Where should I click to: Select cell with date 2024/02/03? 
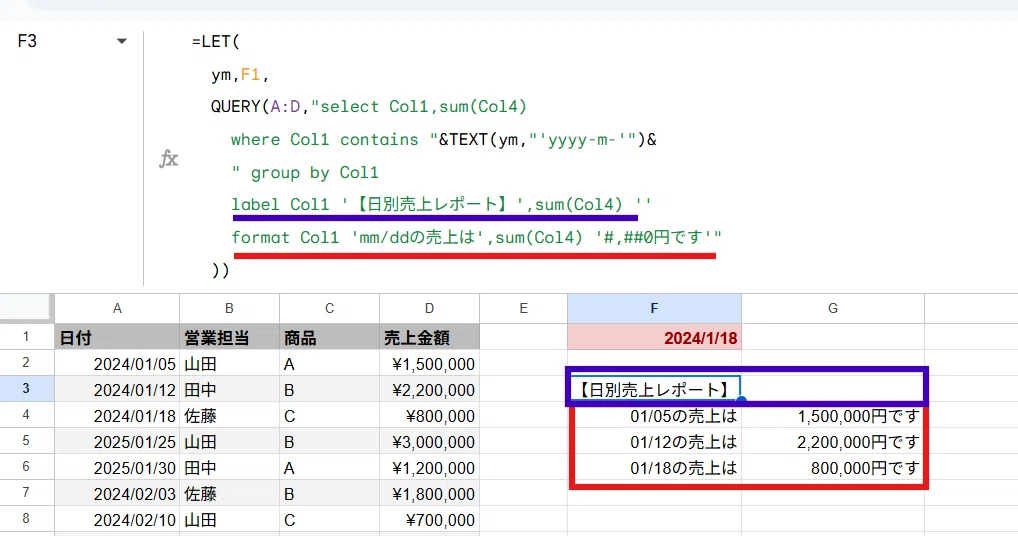(x=117, y=493)
